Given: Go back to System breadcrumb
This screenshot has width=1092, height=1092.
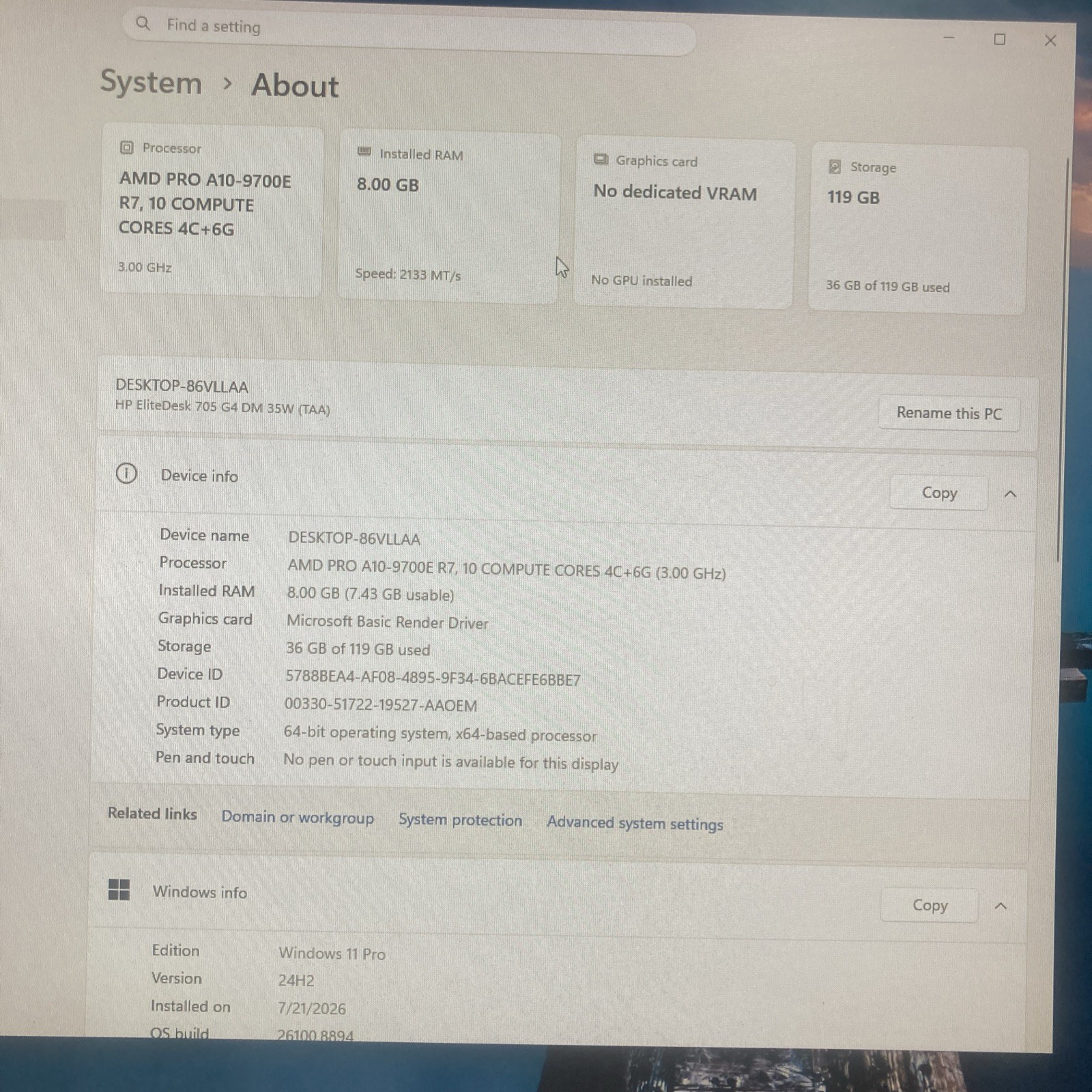Looking at the screenshot, I should pyautogui.click(x=151, y=83).
